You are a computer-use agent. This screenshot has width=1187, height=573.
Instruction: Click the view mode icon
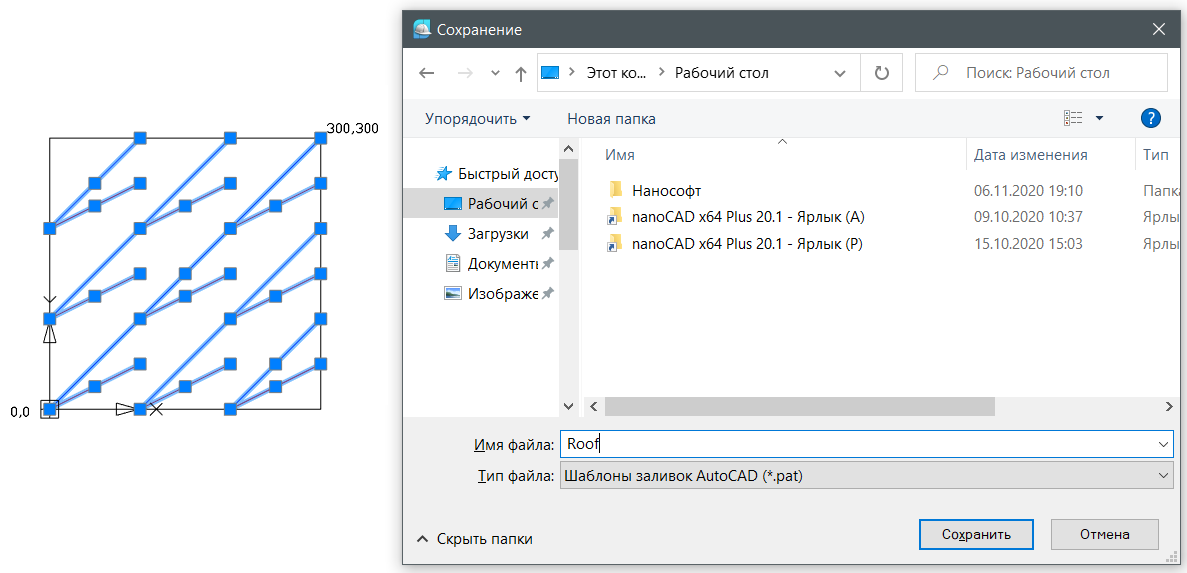[x=1073, y=118]
